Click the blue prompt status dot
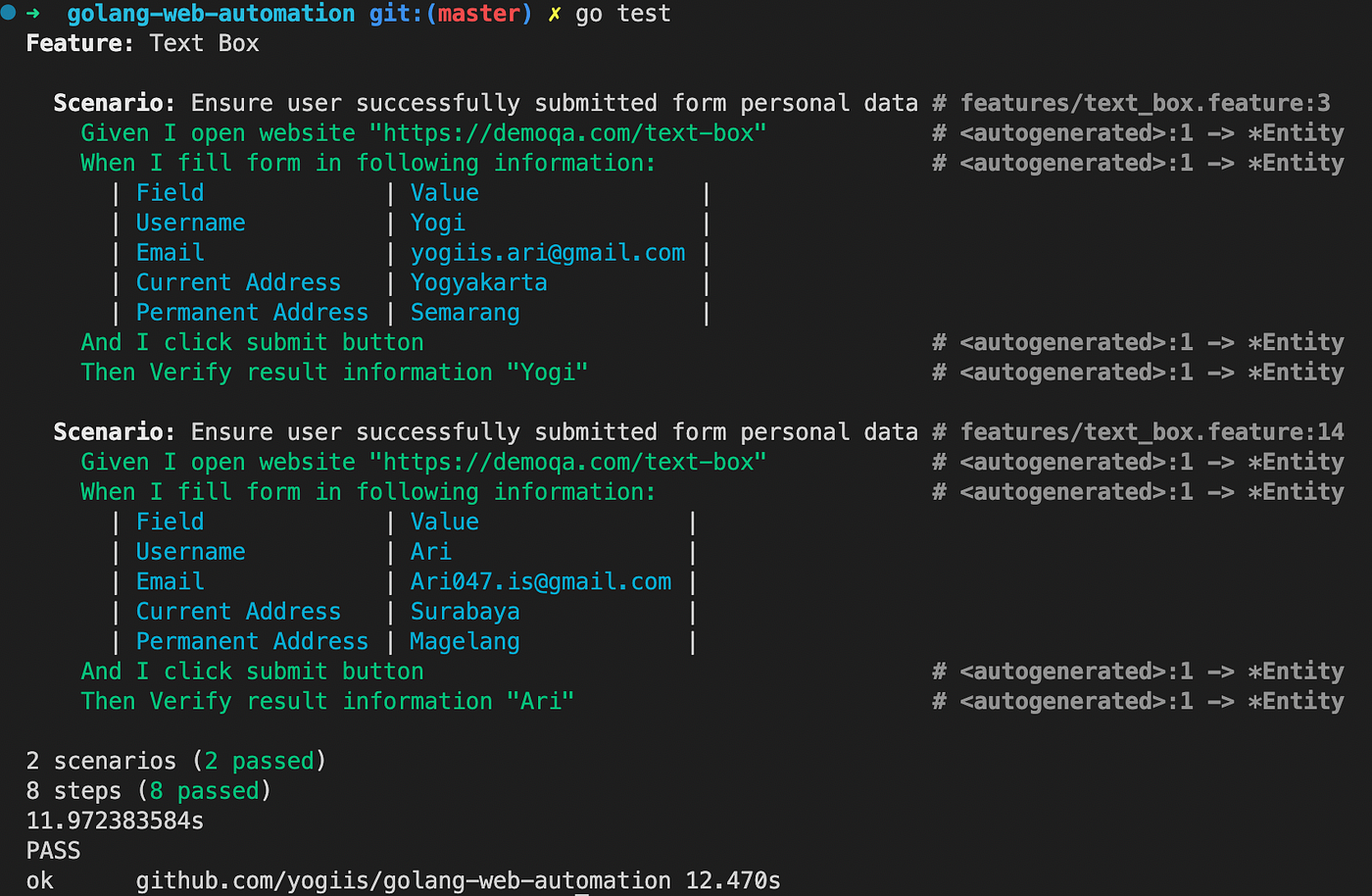This screenshot has height=896, width=1372. (x=8, y=13)
